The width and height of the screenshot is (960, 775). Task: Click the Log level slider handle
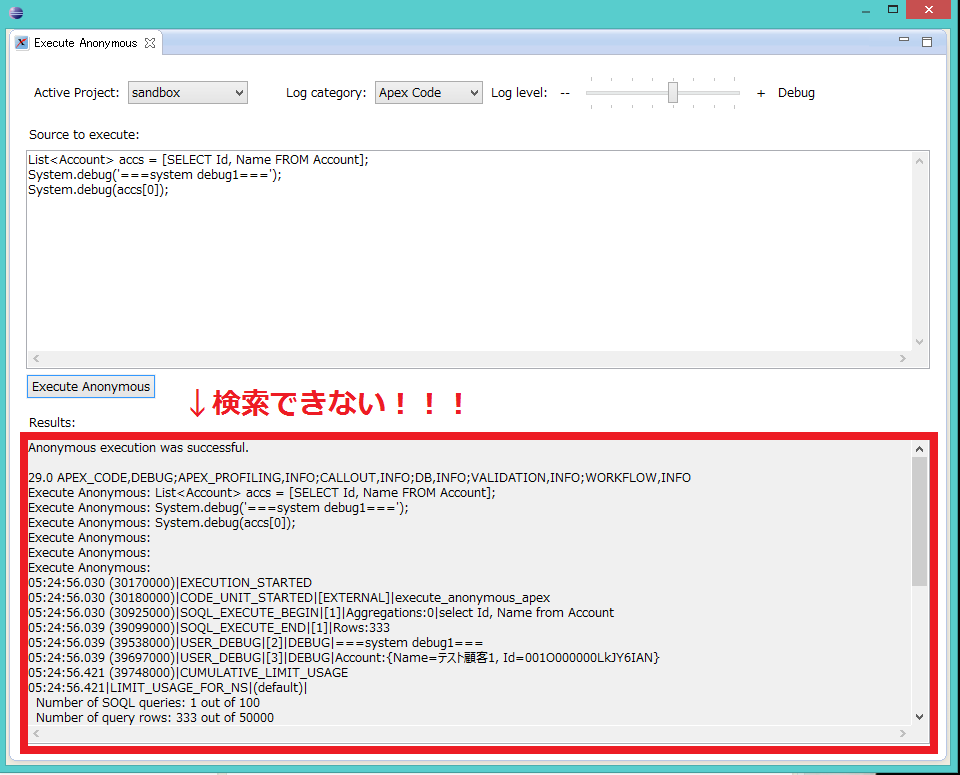(x=671, y=92)
